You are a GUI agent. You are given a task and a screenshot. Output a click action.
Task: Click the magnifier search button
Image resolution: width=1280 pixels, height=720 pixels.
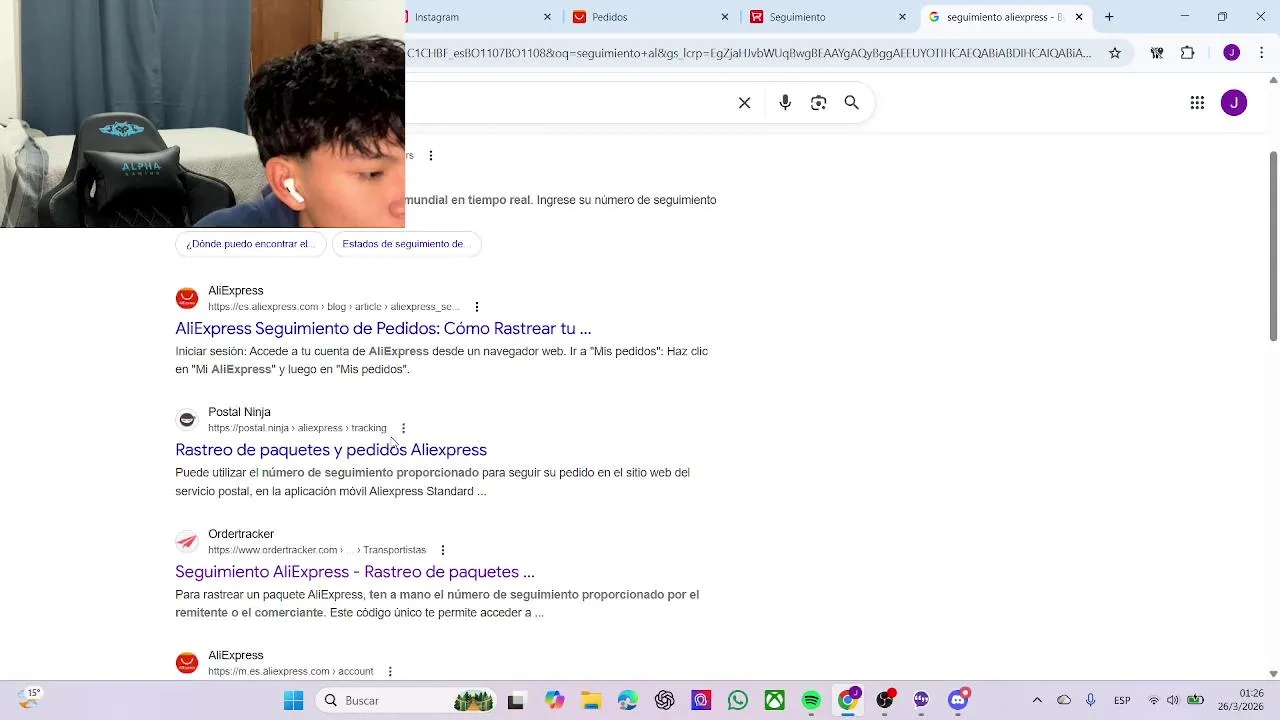tap(852, 103)
